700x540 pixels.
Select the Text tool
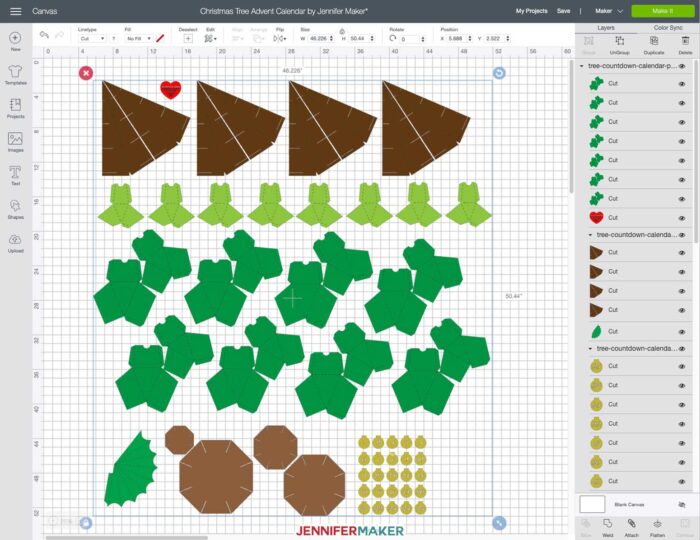15,172
